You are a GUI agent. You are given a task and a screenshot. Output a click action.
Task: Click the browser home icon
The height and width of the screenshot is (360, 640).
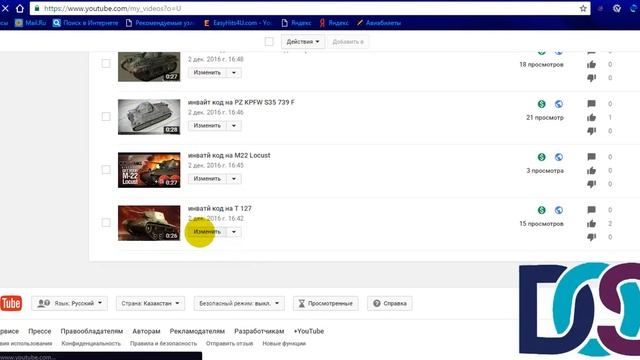pyautogui.click(x=20, y=8)
